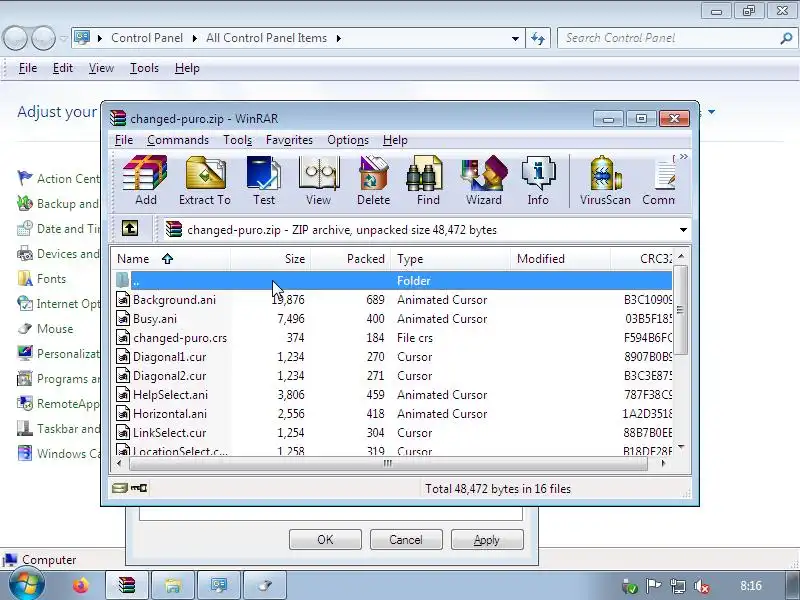800x600 pixels.
Task: Click the WinRAR taskbar button
Action: coord(127,585)
